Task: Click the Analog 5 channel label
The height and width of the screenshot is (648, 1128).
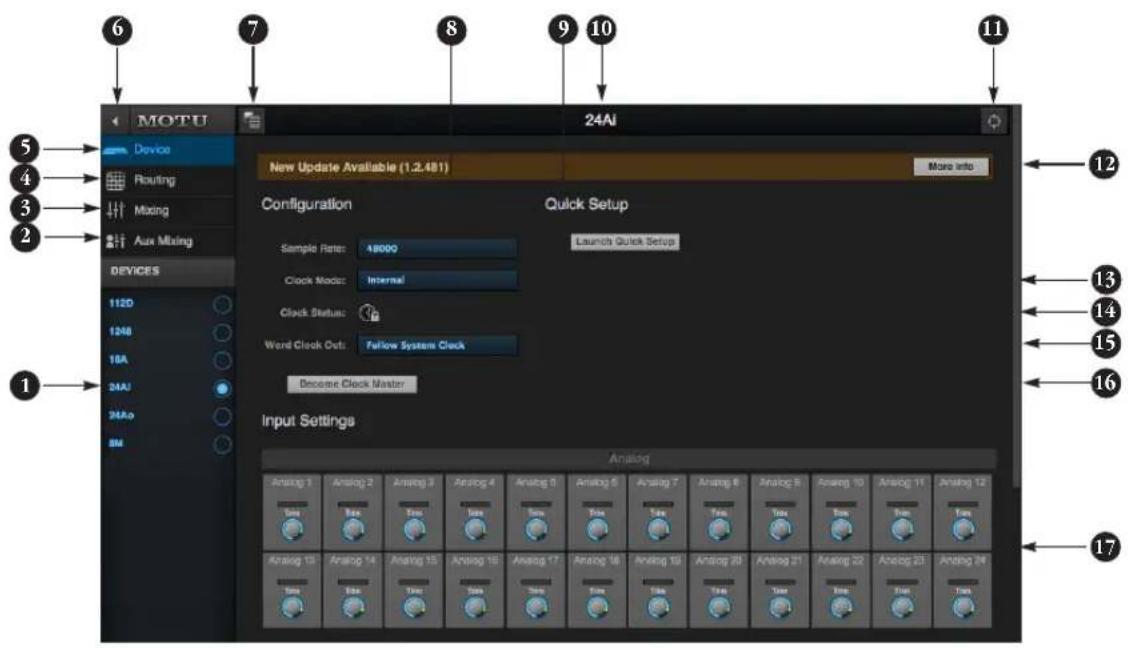Action: pos(536,483)
